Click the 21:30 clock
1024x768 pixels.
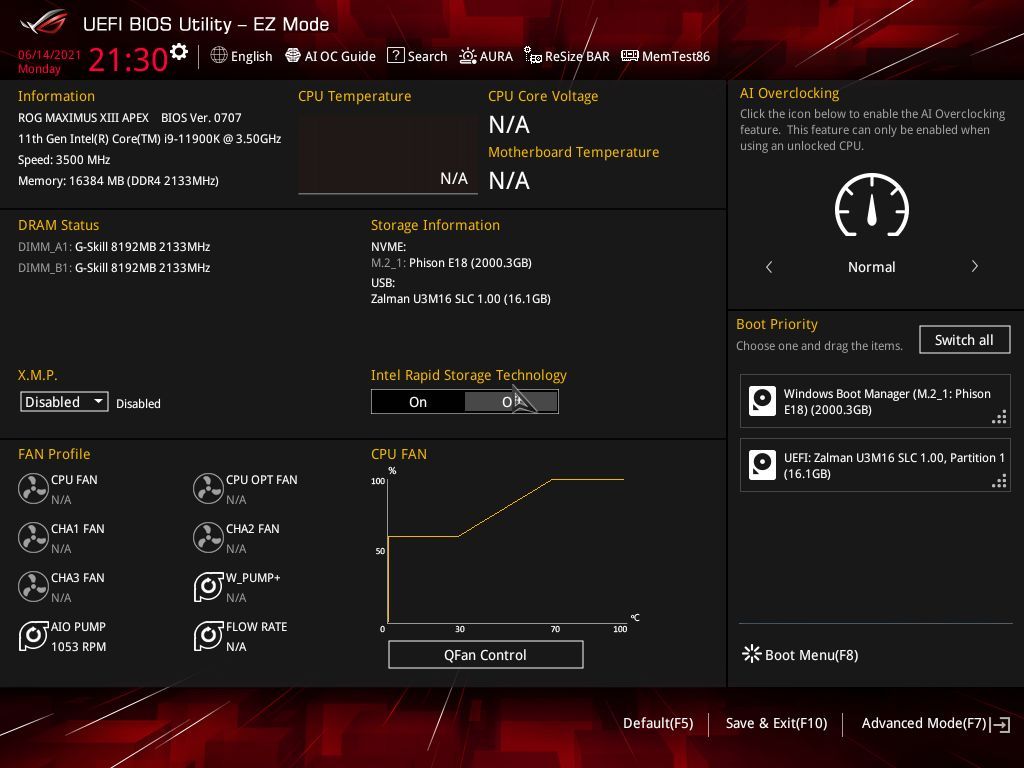click(128, 59)
